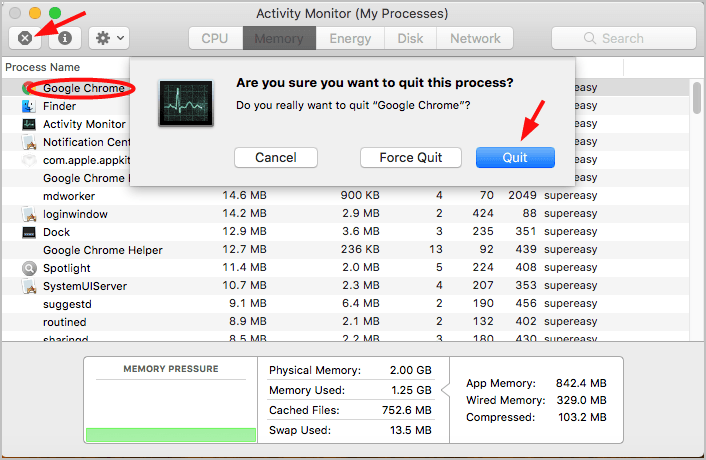Click Activity Monitor's icon in process list
The image size is (706, 460).
pyautogui.click(x=29, y=124)
